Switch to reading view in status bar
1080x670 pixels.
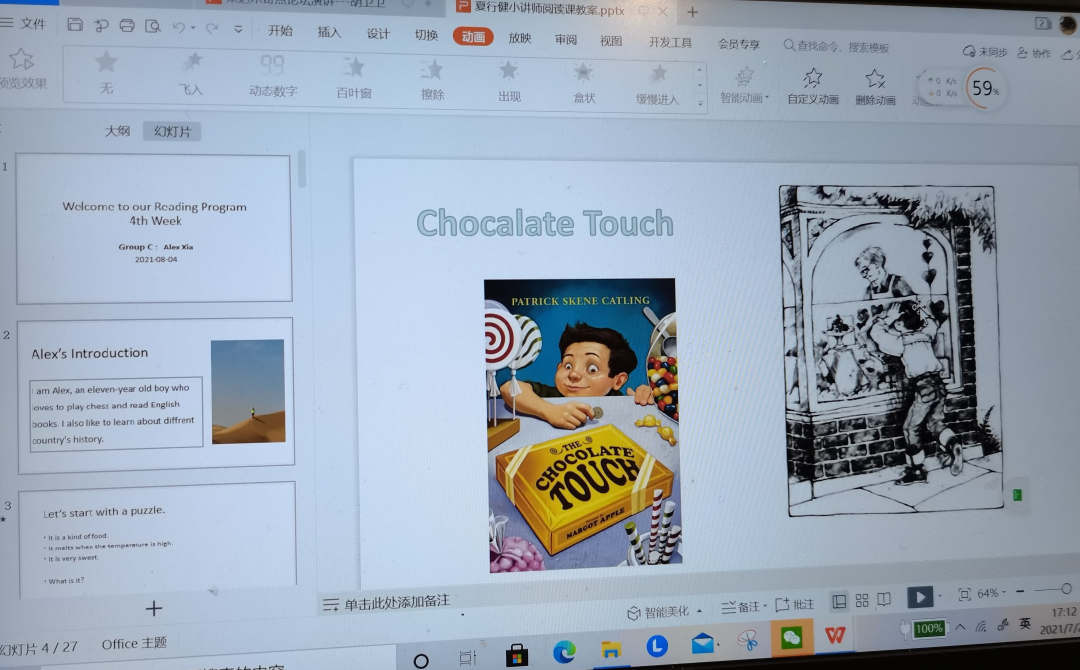(884, 600)
